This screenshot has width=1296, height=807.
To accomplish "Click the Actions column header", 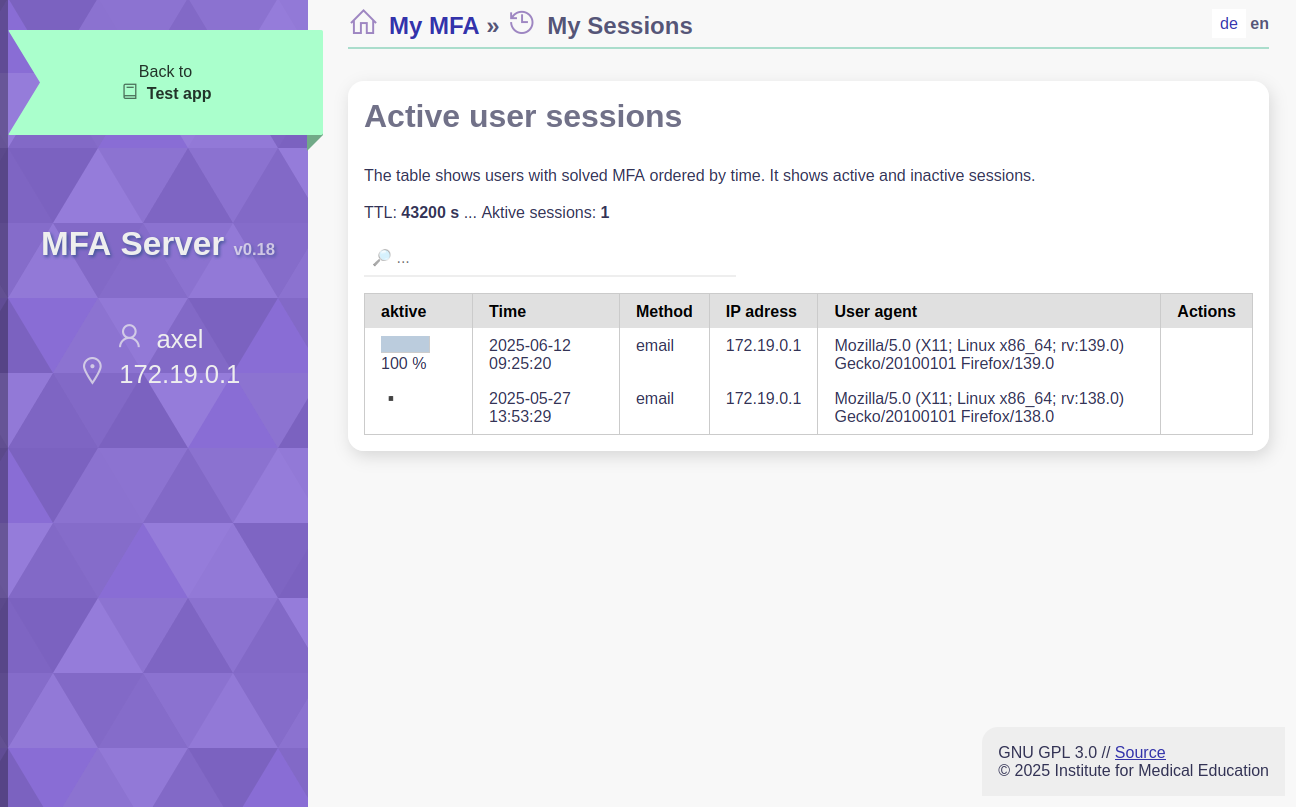I will [1206, 311].
